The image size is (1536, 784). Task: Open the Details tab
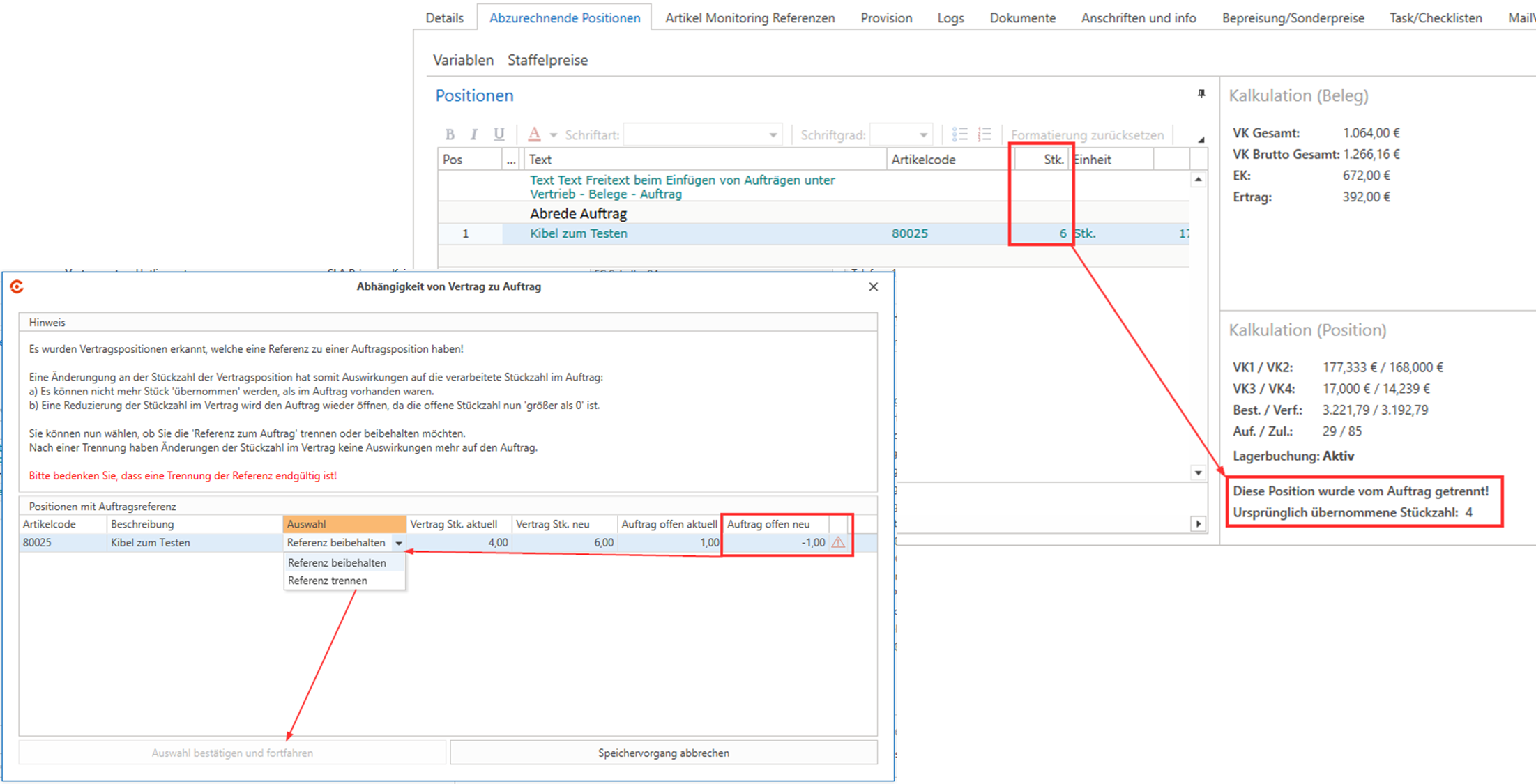pos(444,18)
